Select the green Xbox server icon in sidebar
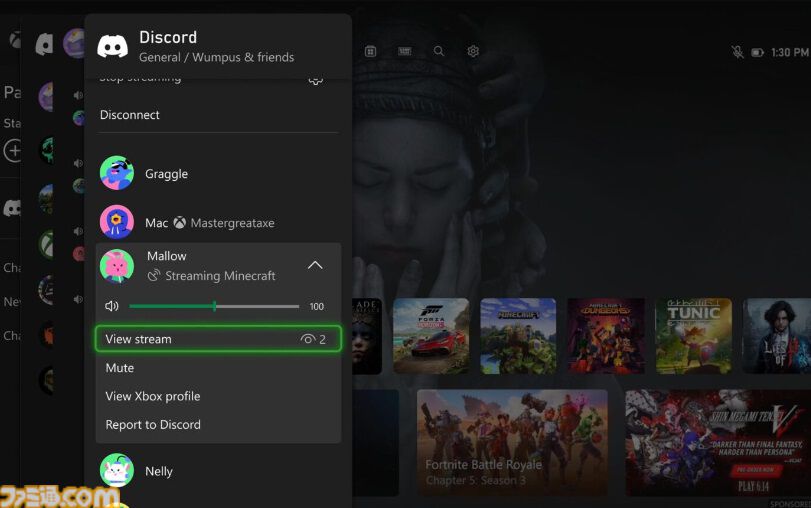811x508 pixels. pyautogui.click(x=47, y=245)
